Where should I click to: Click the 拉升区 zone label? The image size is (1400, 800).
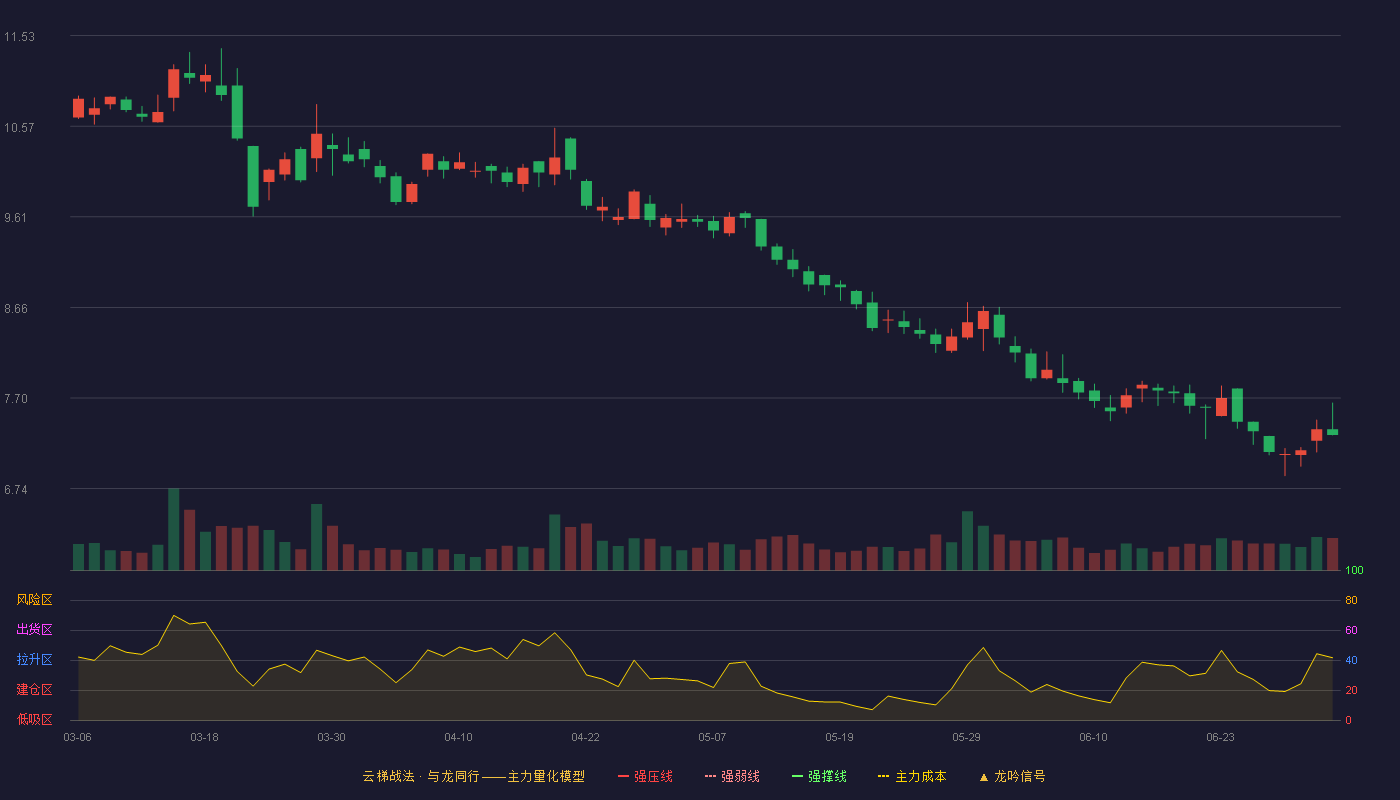click(34, 660)
